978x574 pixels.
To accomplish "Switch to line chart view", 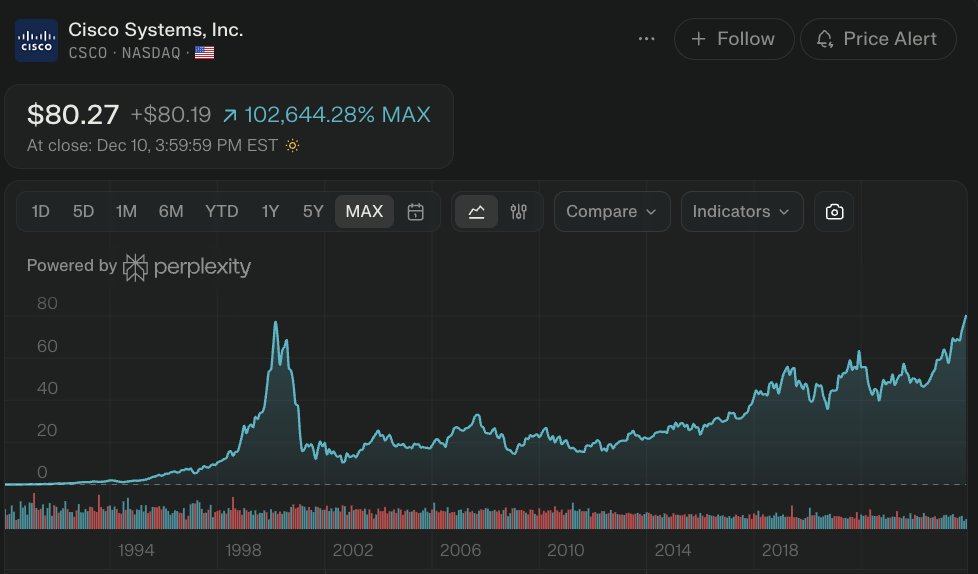I will coord(476,212).
